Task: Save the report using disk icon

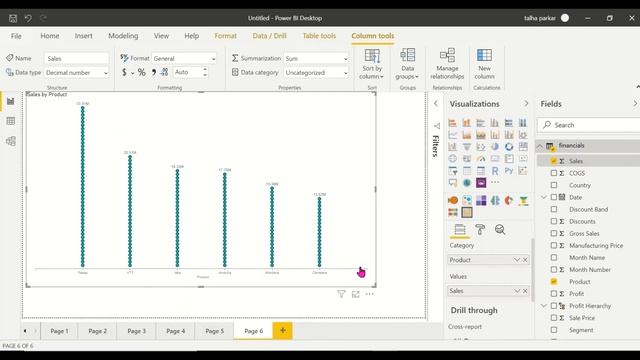Action: coord(13,18)
